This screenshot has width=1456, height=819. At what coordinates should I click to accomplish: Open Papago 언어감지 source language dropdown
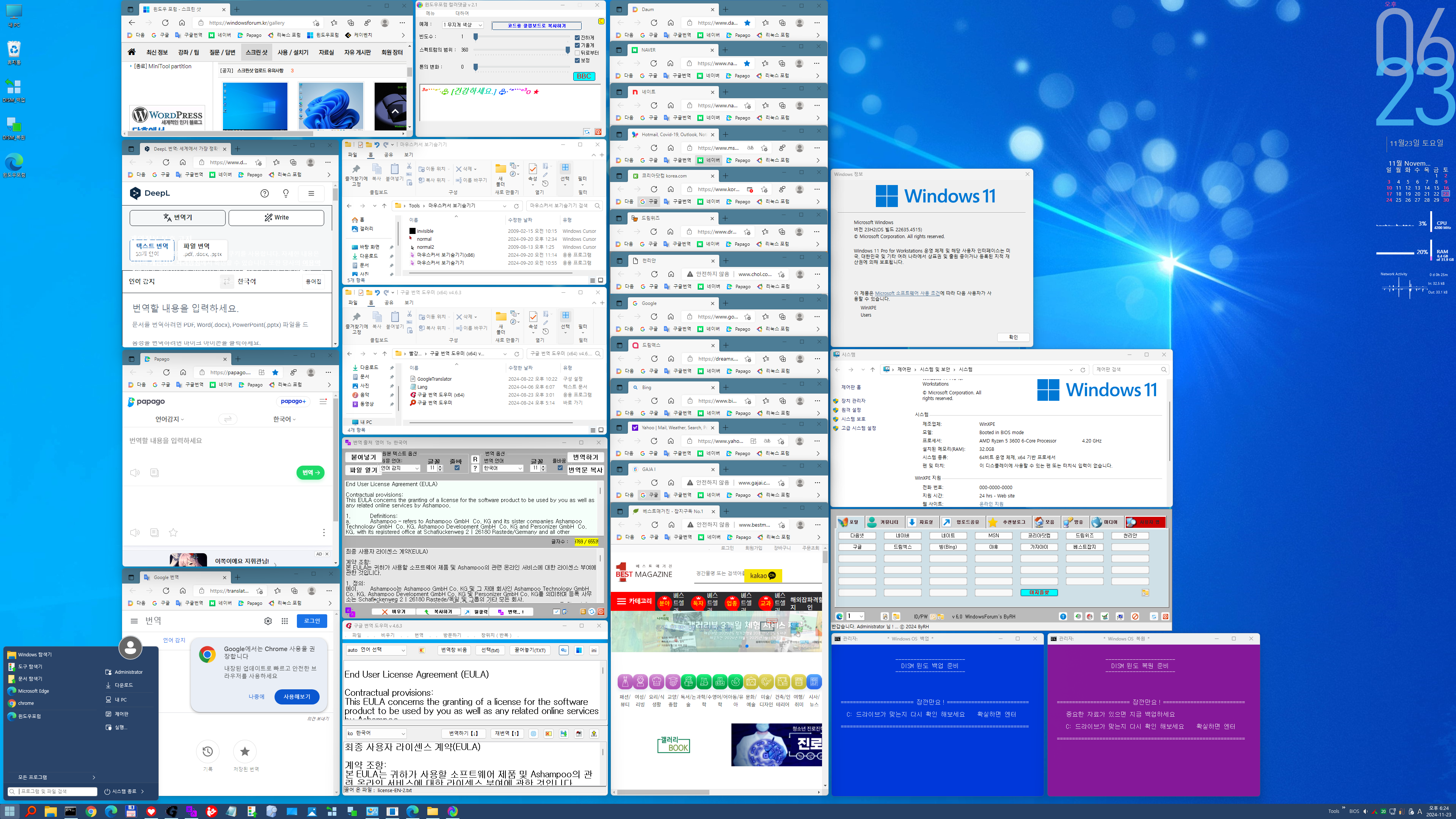click(x=169, y=419)
